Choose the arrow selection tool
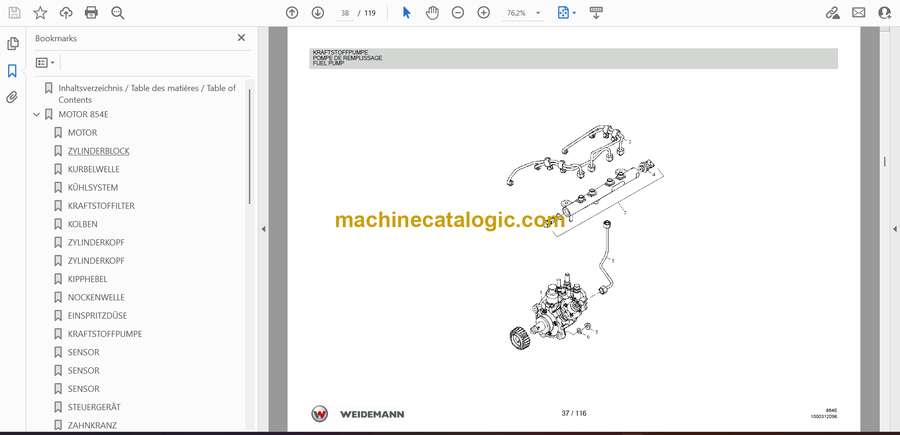The width and height of the screenshot is (900, 435). (406, 13)
